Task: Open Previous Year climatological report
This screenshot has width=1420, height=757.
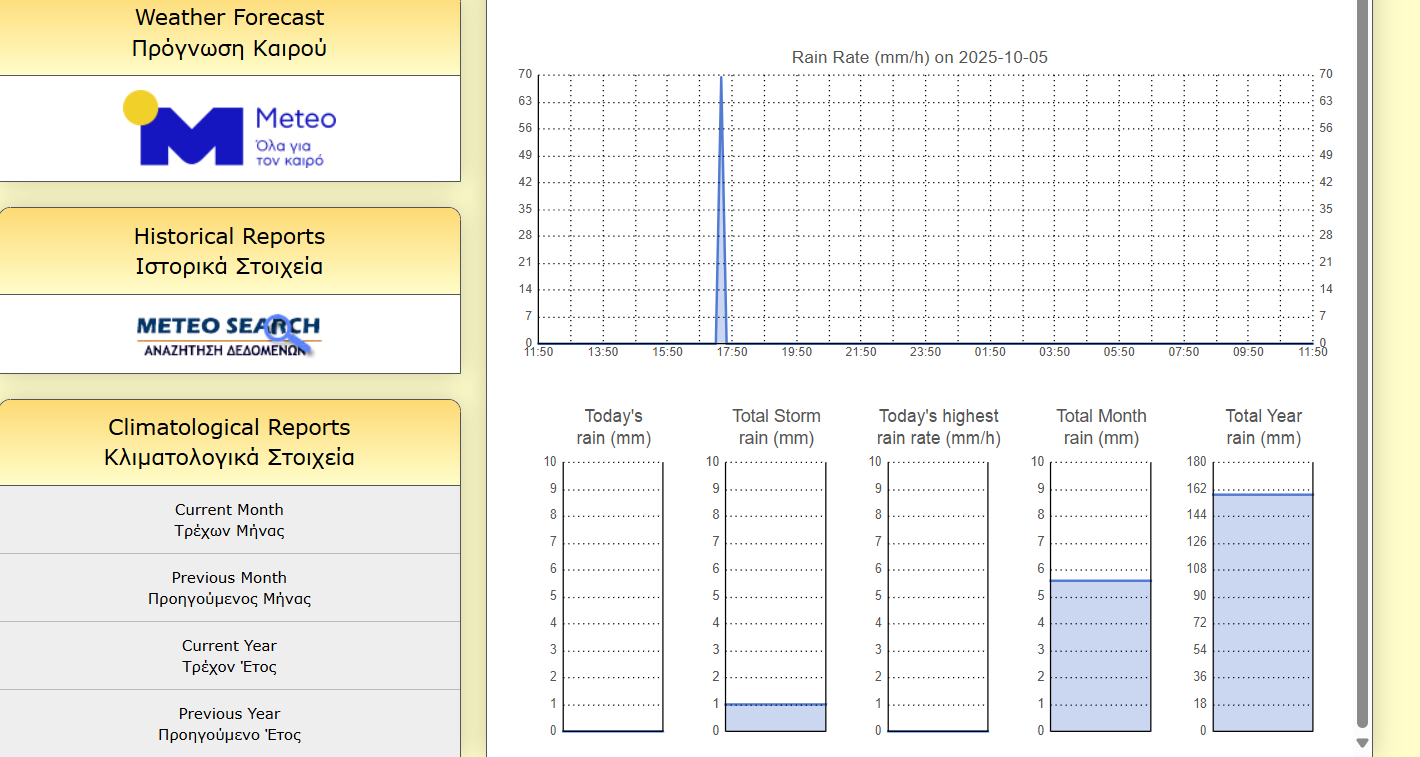Action: pyautogui.click(x=230, y=724)
